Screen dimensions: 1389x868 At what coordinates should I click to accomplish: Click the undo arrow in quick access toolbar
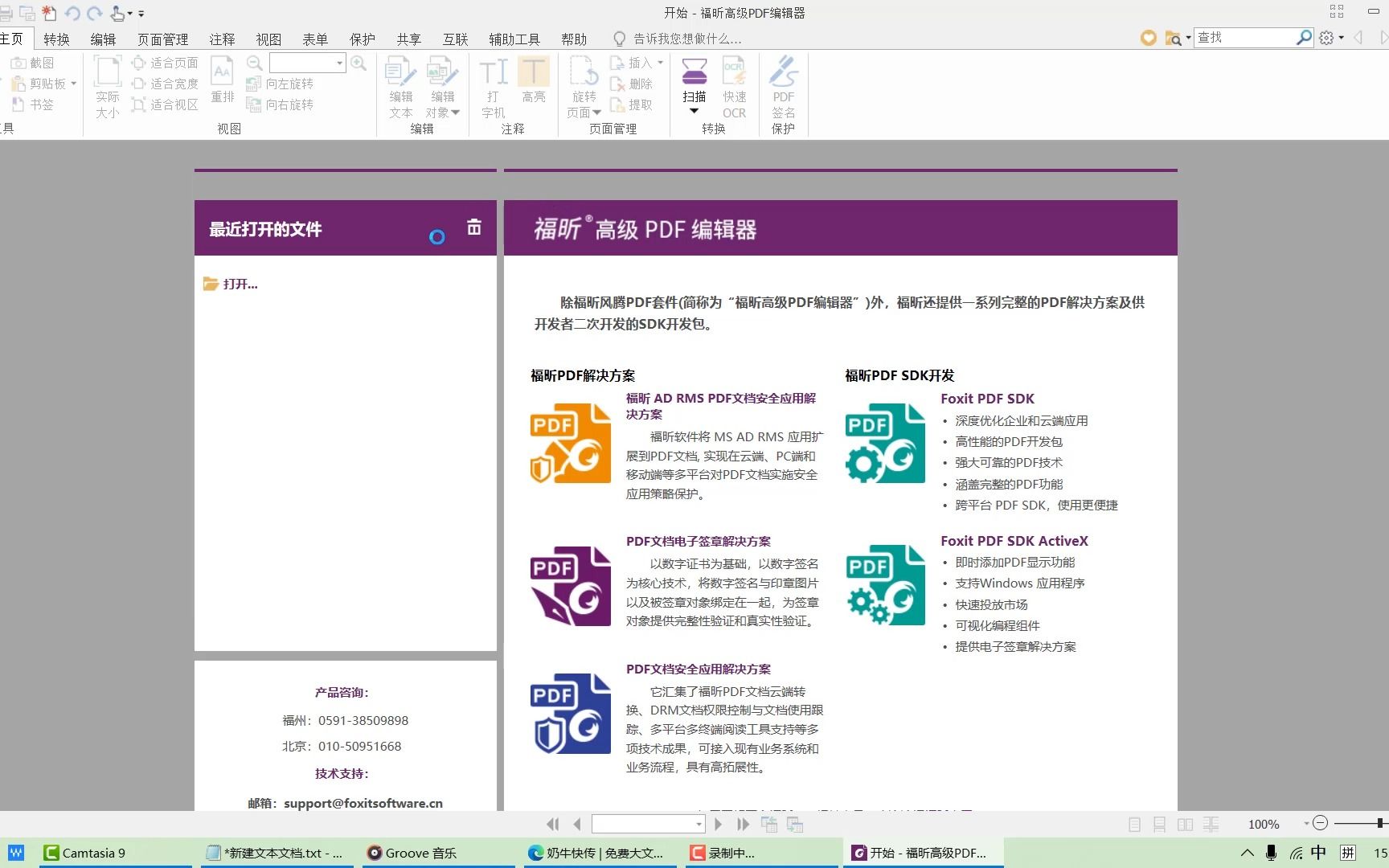[72, 13]
